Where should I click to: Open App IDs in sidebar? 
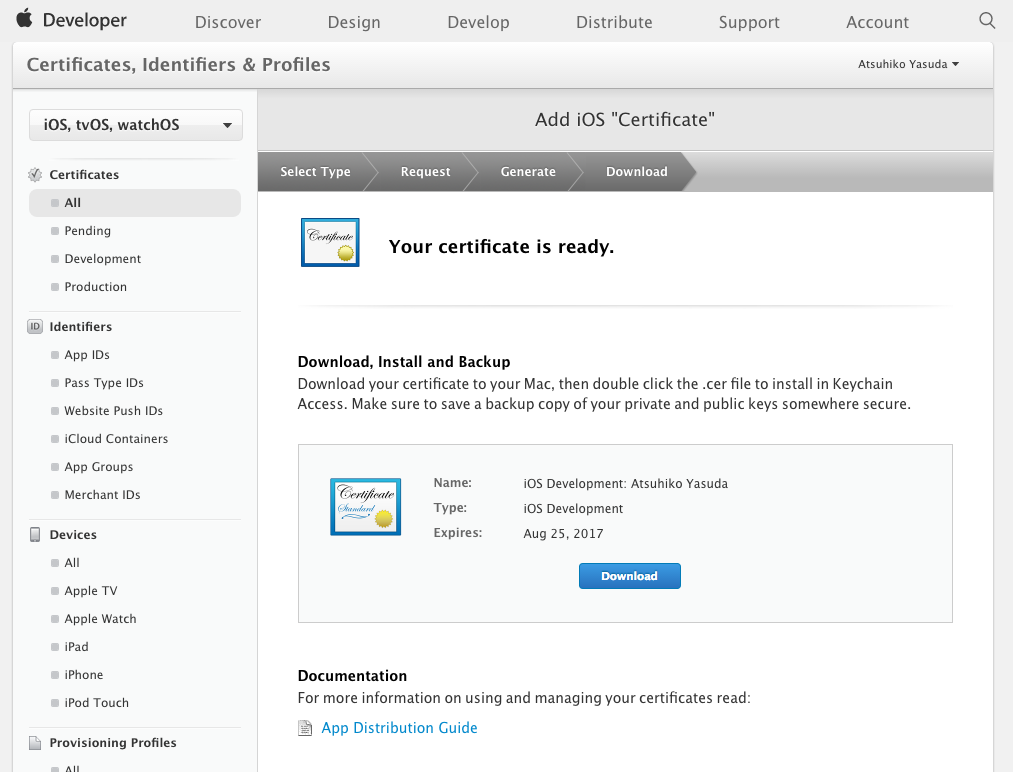[87, 355]
